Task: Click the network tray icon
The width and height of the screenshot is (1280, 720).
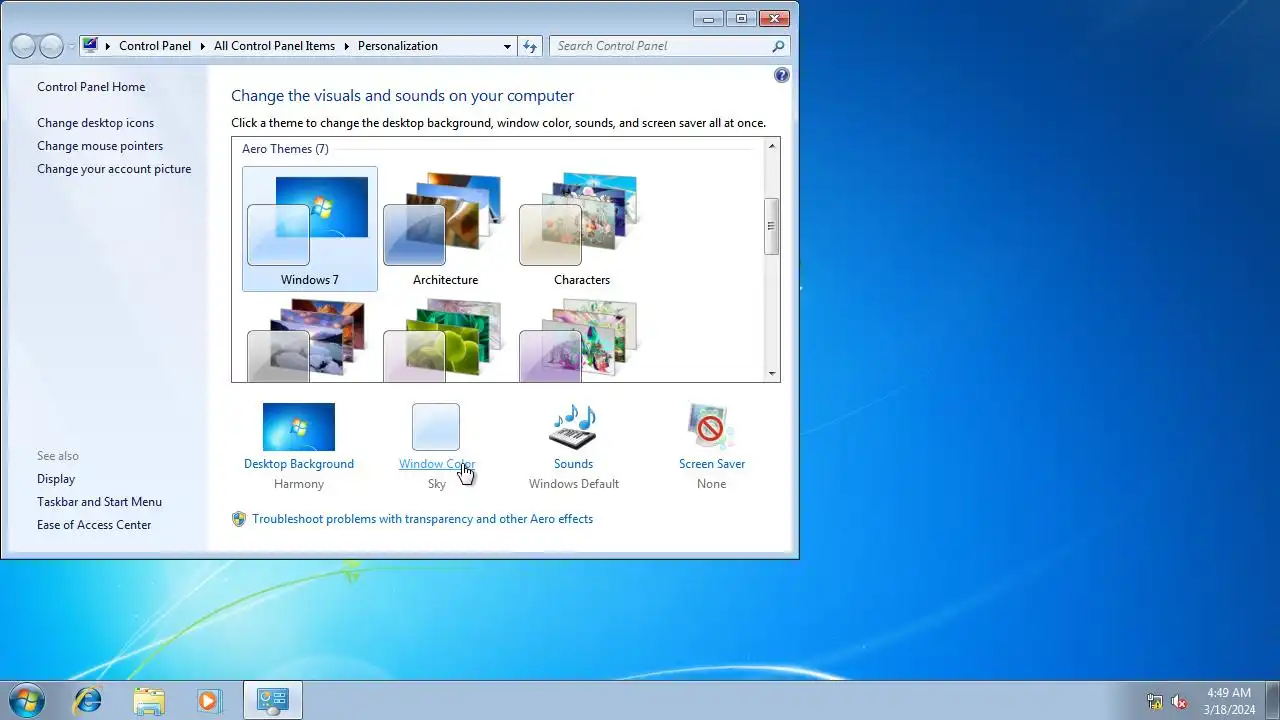Action: coord(1155,701)
